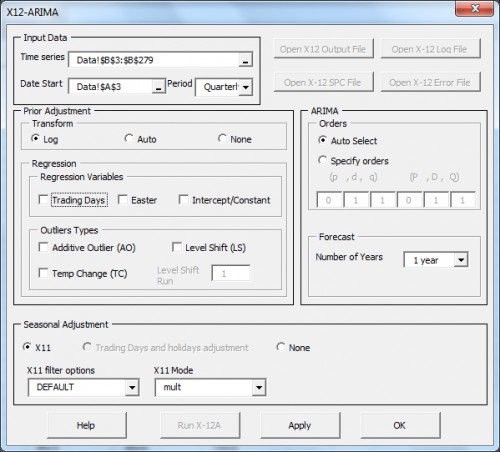Select the Auto Select orders radio button
The height and width of the screenshot is (452, 500).
tap(322, 140)
